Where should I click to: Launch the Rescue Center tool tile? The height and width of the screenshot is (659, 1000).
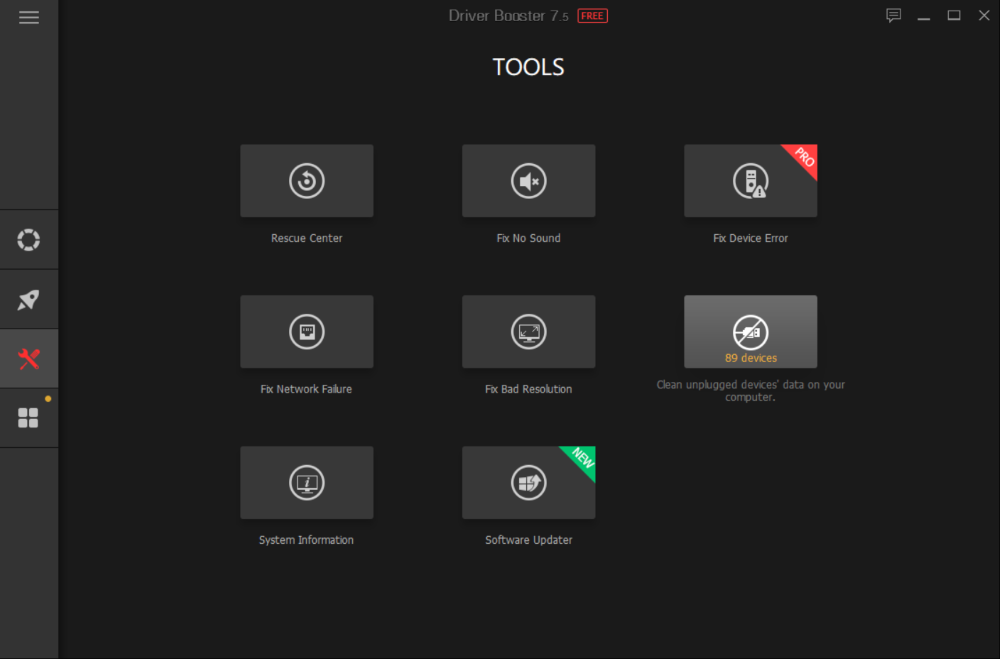tap(307, 181)
